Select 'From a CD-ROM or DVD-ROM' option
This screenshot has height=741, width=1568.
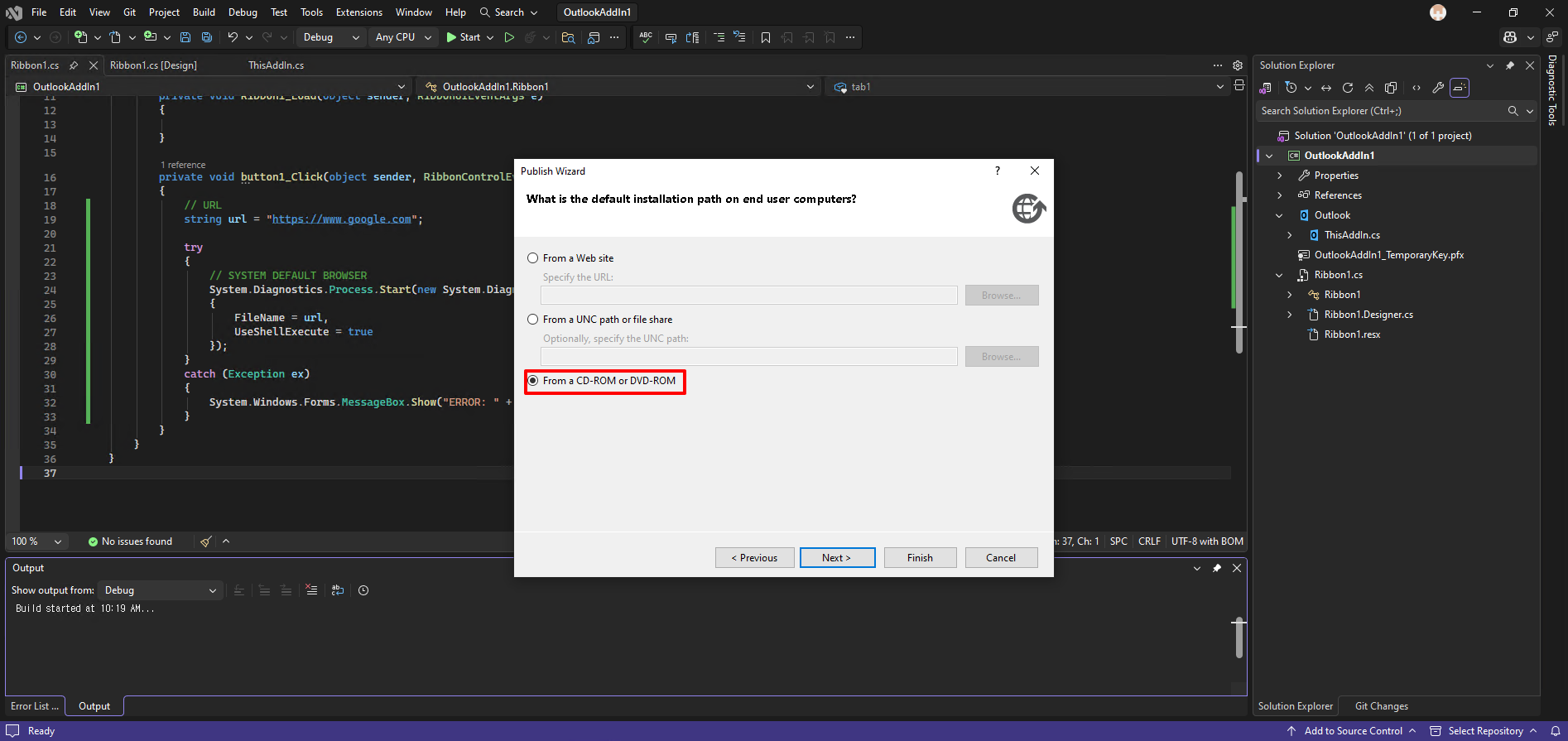[x=602, y=381]
